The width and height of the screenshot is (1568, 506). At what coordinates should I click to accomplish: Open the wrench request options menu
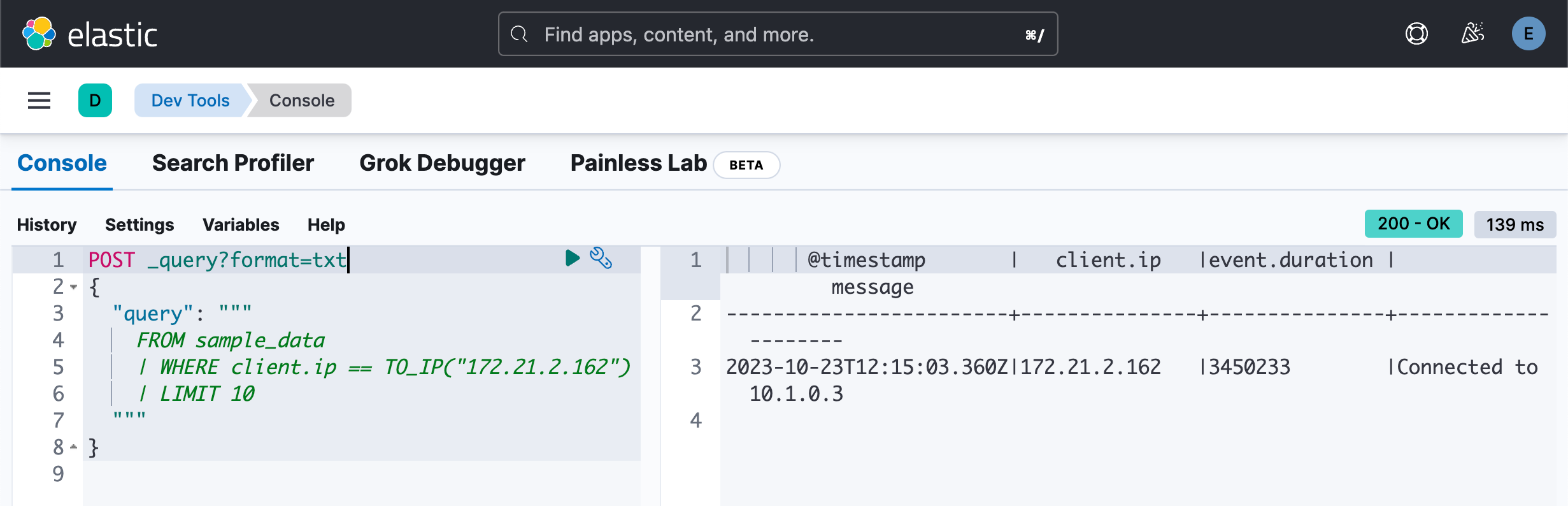pos(601,258)
